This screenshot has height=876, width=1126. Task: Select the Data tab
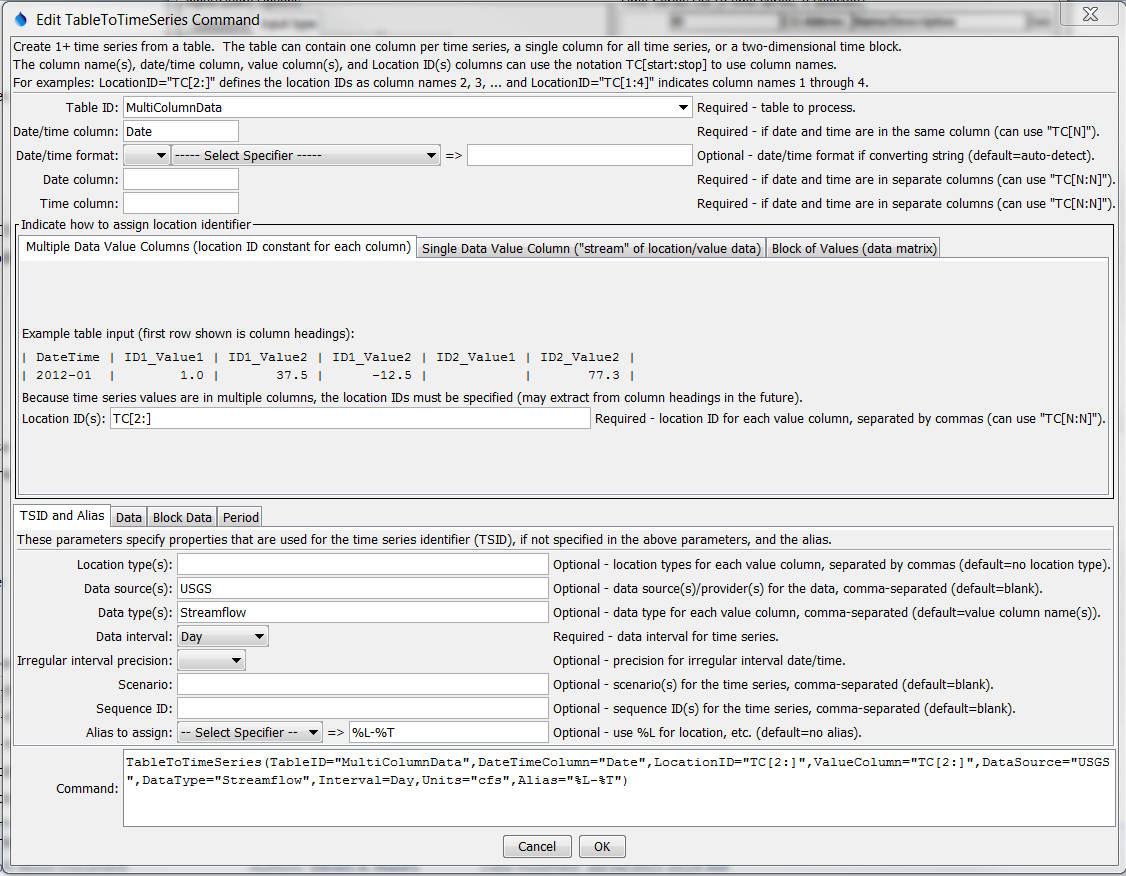(x=128, y=517)
